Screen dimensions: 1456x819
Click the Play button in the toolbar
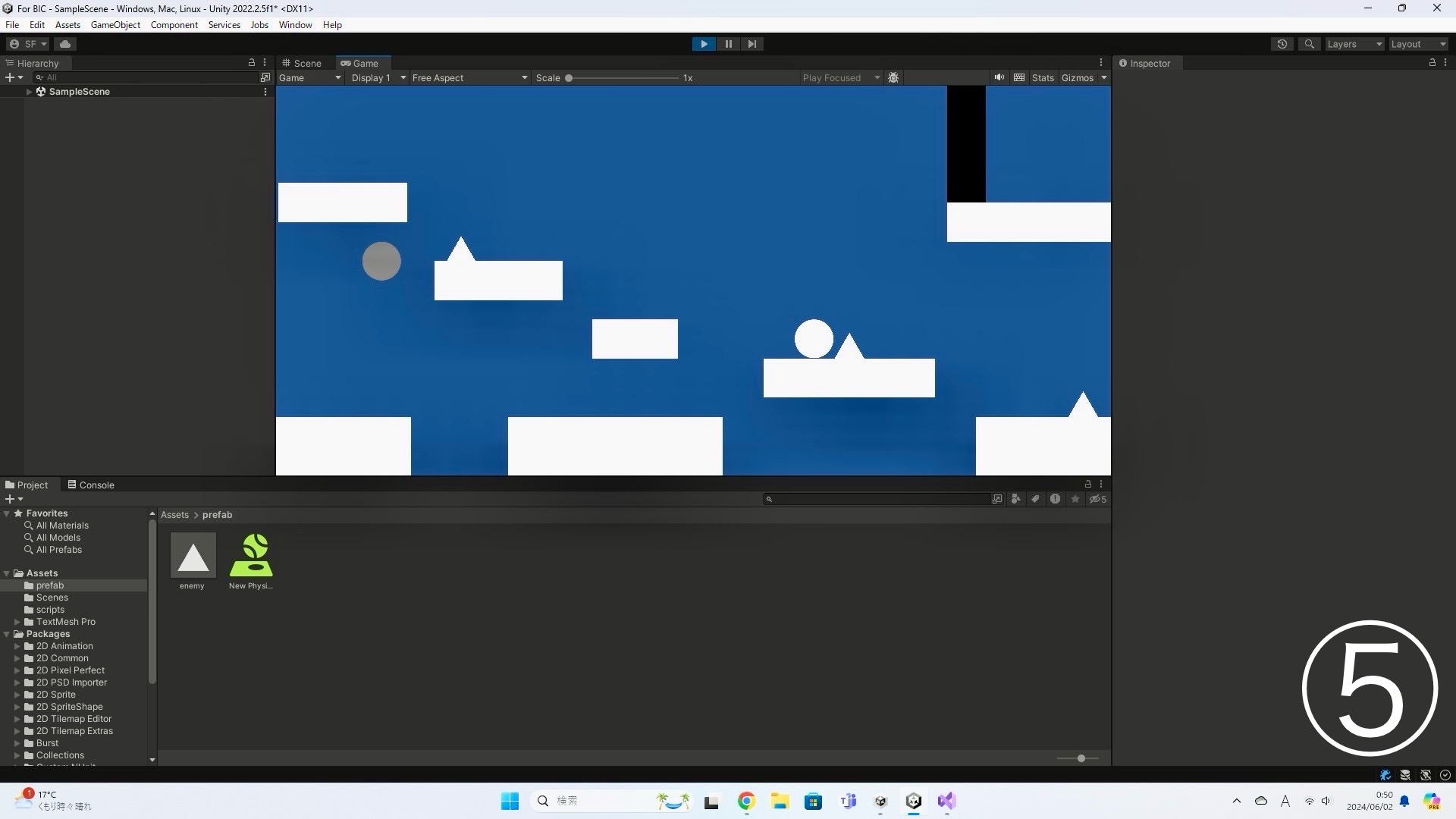704,44
